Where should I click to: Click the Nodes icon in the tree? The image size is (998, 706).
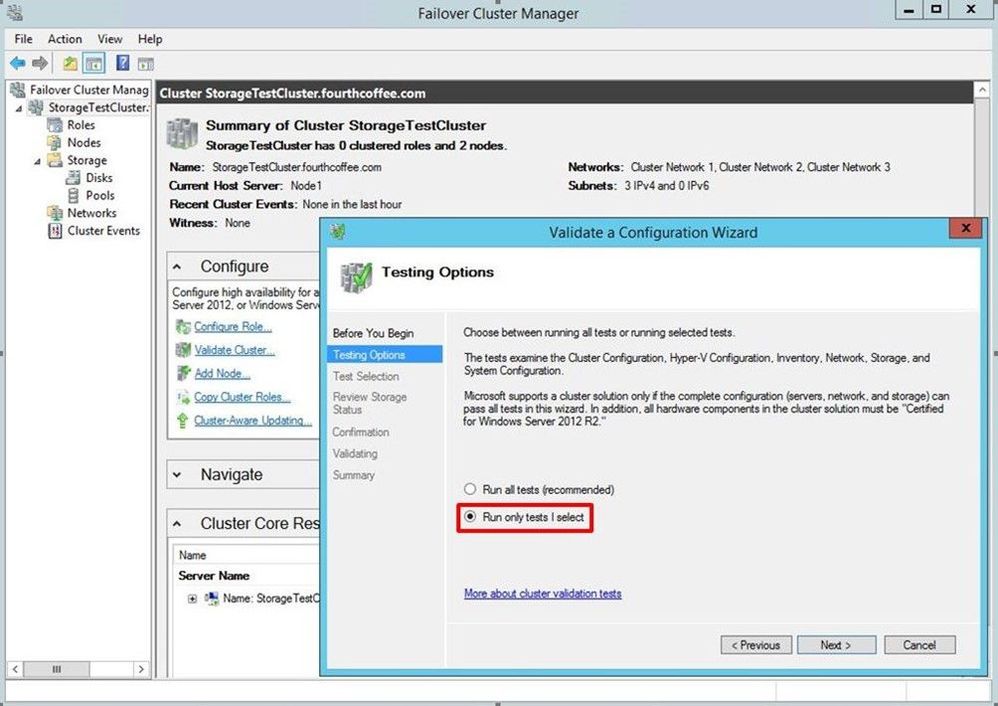click(55, 143)
